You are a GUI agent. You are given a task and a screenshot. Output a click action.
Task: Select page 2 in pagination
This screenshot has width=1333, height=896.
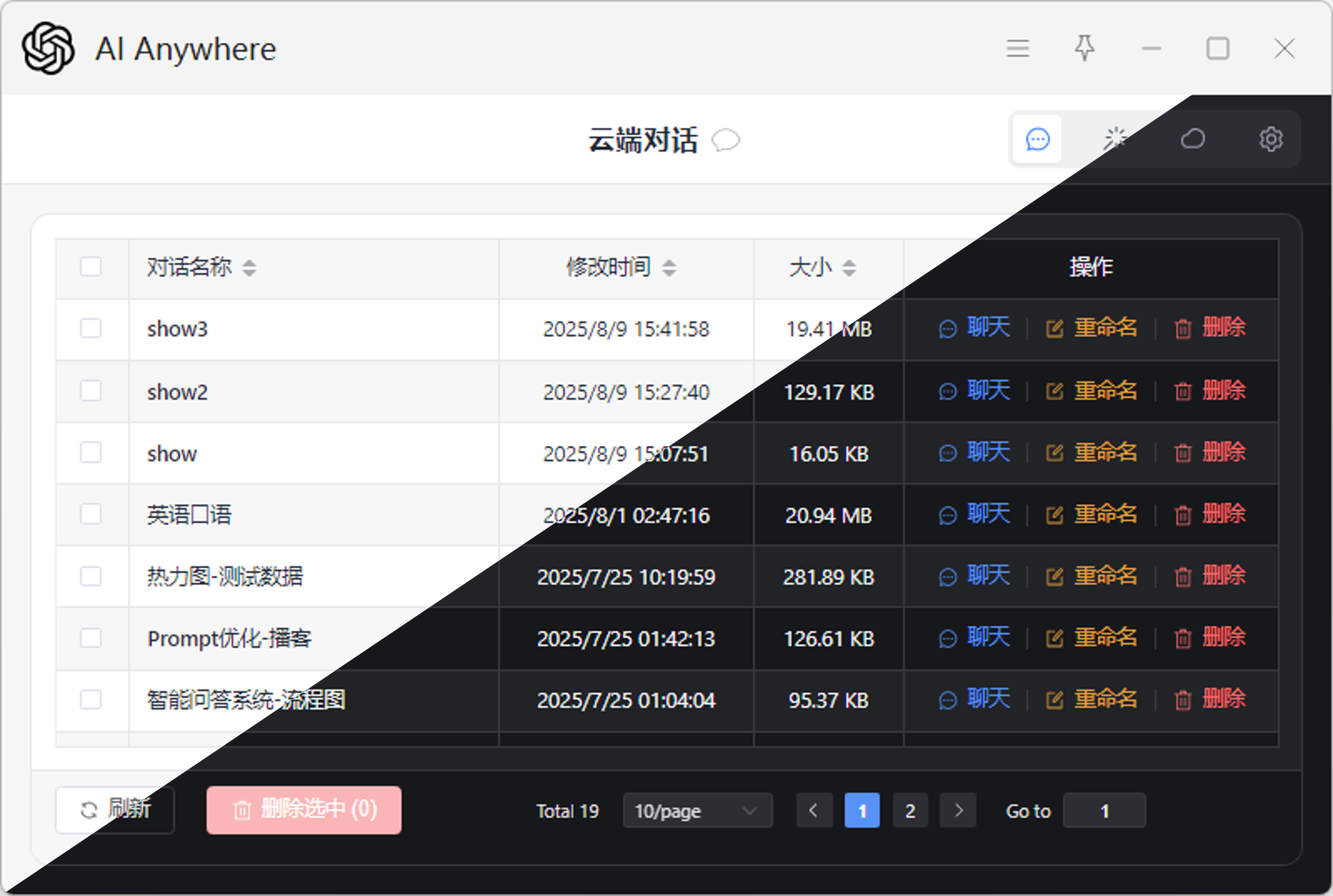tap(910, 810)
